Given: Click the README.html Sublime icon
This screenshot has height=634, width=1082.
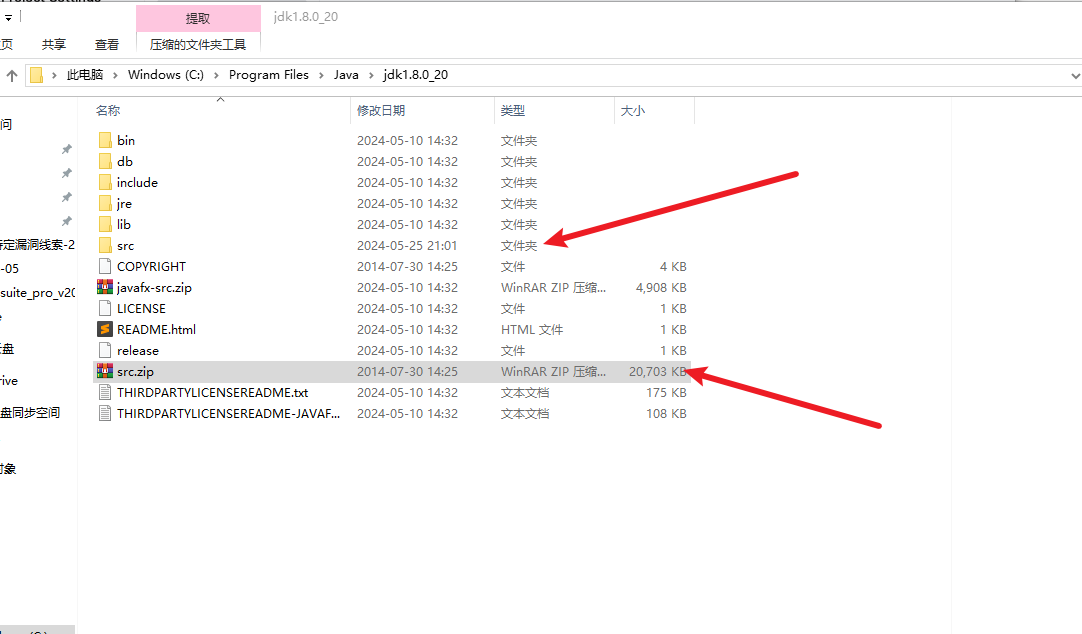Looking at the screenshot, I should 105,329.
